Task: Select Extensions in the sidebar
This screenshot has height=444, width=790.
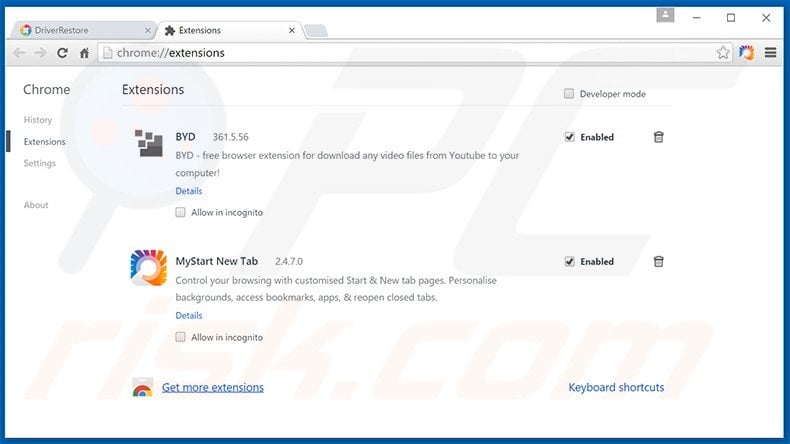Action: (x=44, y=142)
